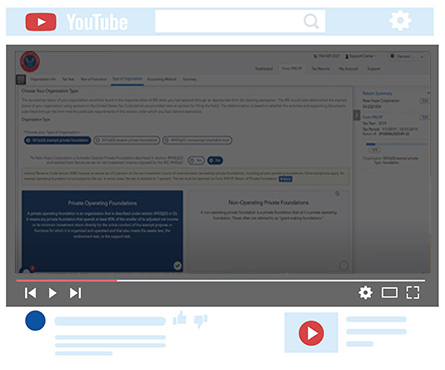Enter fullscreen mode

tap(413, 293)
